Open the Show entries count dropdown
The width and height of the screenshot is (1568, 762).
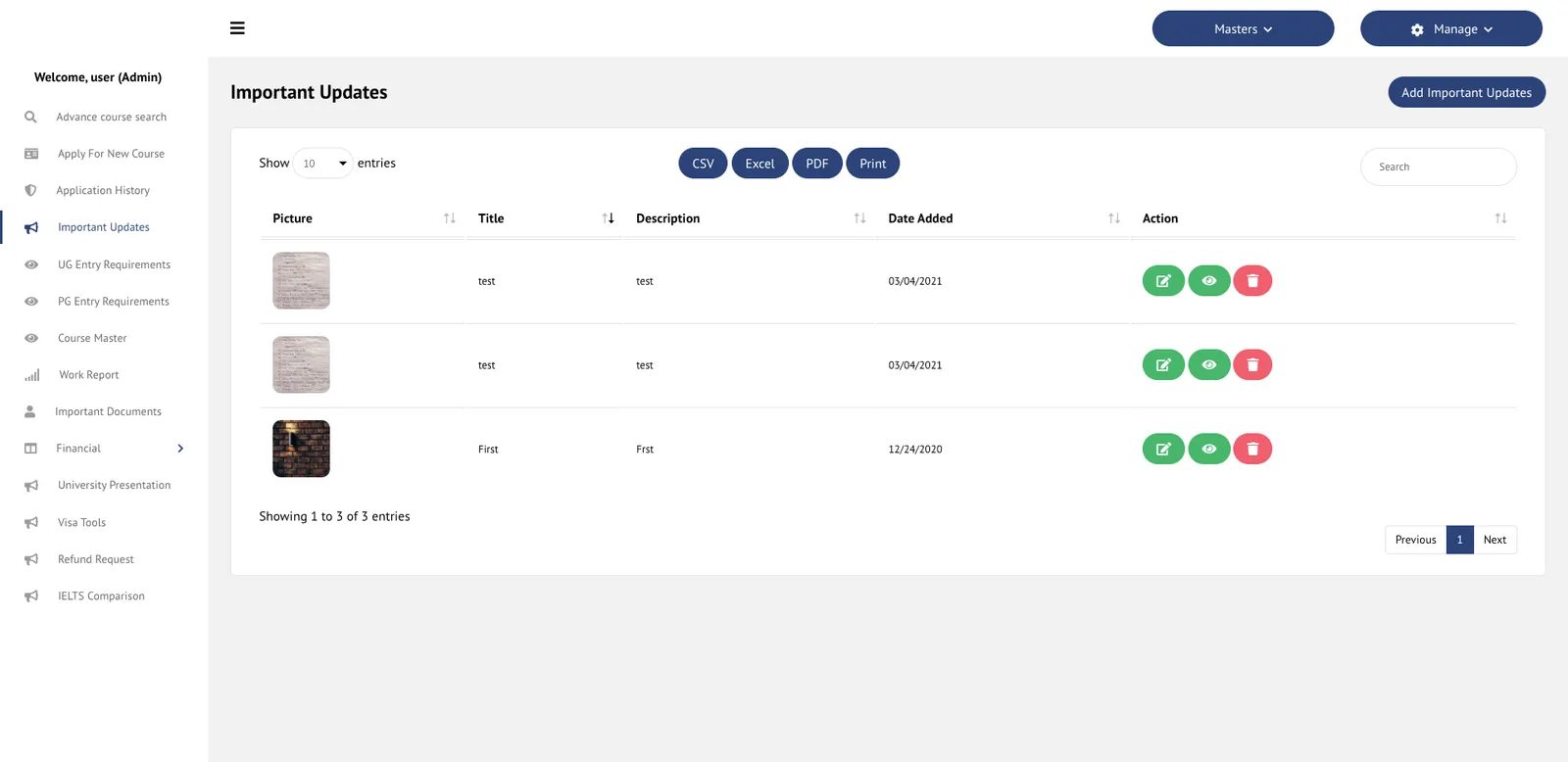[322, 164]
